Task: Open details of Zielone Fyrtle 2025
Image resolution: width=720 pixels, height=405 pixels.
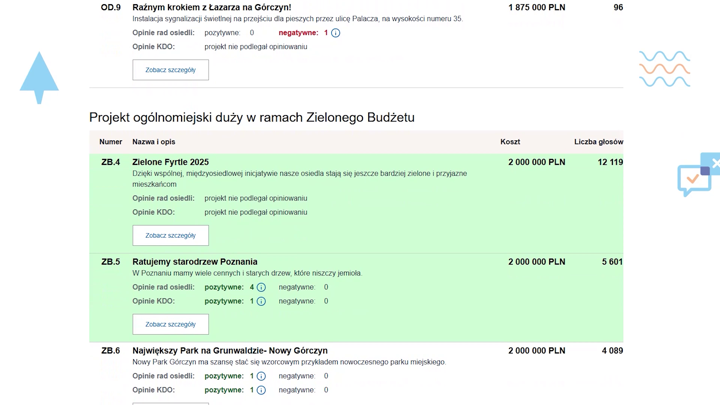Action: [170, 236]
